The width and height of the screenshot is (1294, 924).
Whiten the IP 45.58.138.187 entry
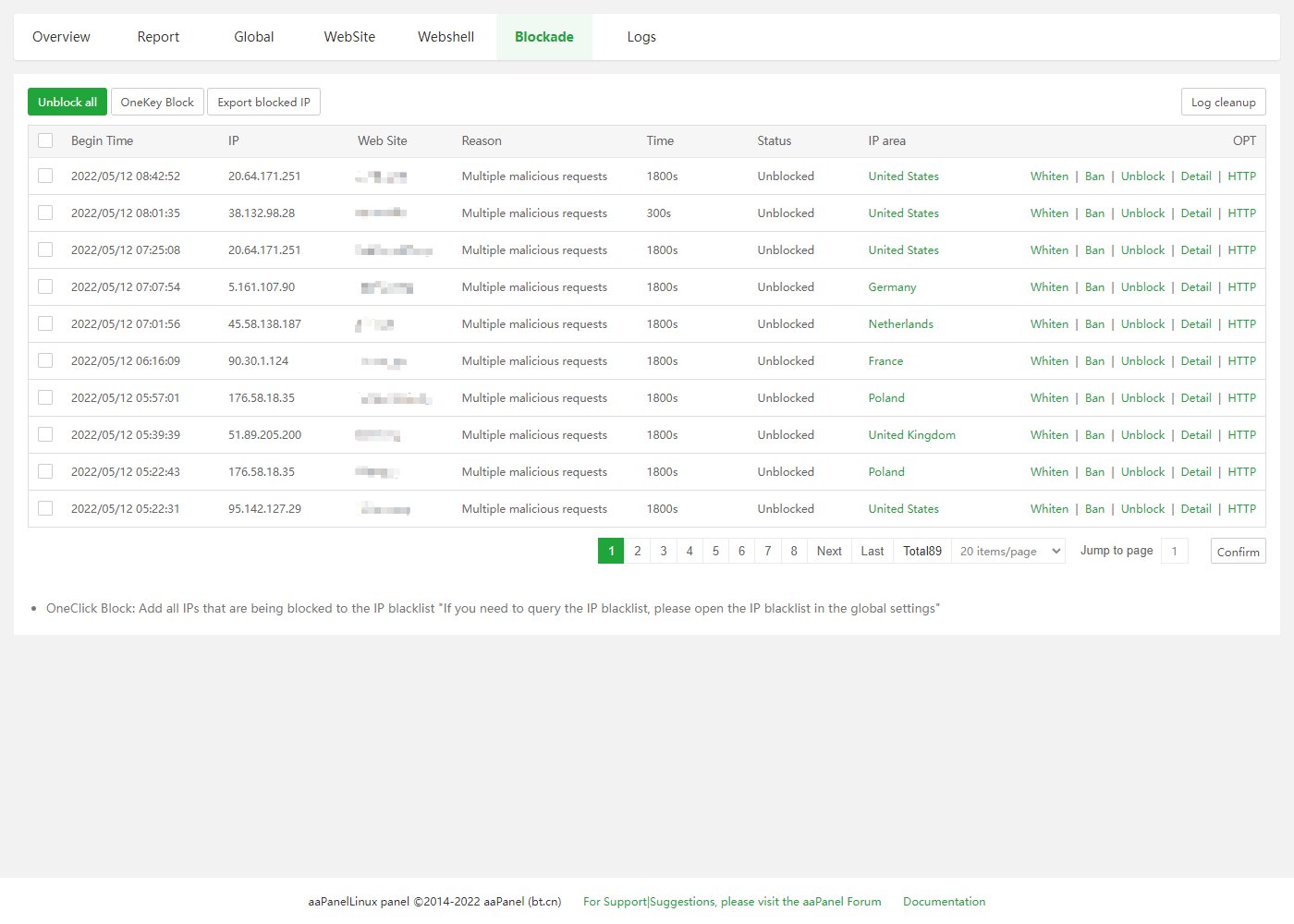(x=1048, y=324)
